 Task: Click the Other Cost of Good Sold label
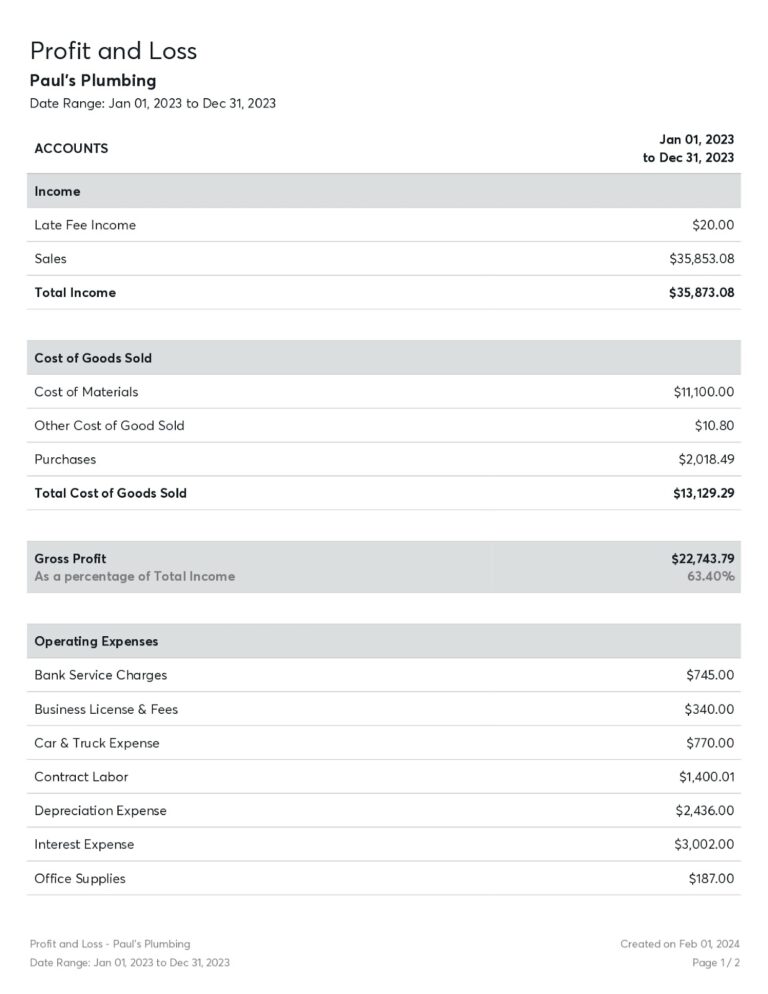point(109,426)
